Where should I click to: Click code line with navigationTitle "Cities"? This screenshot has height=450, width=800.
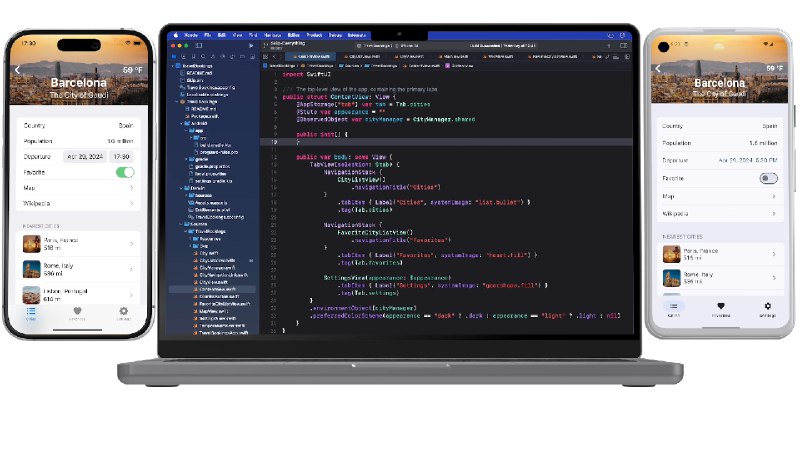(382, 187)
